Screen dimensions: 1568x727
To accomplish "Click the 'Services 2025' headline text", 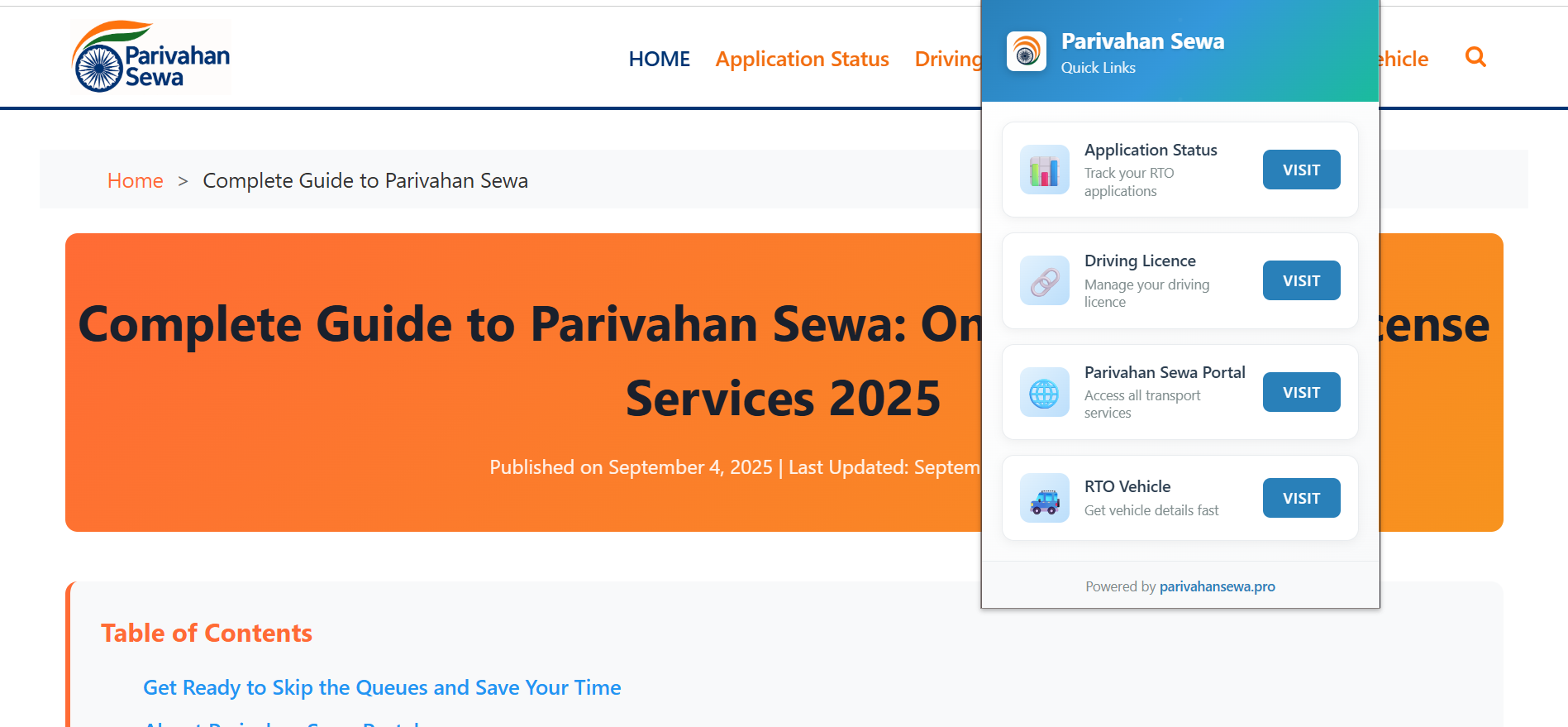I will click(784, 399).
